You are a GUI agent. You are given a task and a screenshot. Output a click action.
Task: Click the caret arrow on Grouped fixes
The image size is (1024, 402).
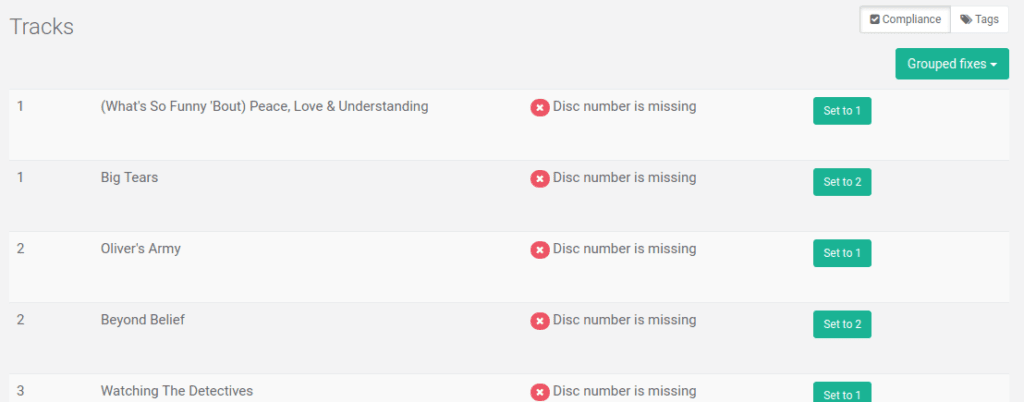click(x=994, y=65)
